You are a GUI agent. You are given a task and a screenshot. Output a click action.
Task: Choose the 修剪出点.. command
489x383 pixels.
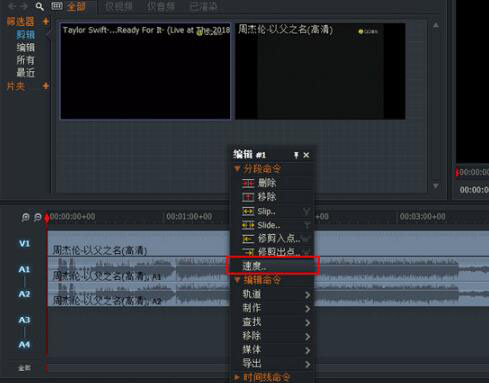[272, 252]
